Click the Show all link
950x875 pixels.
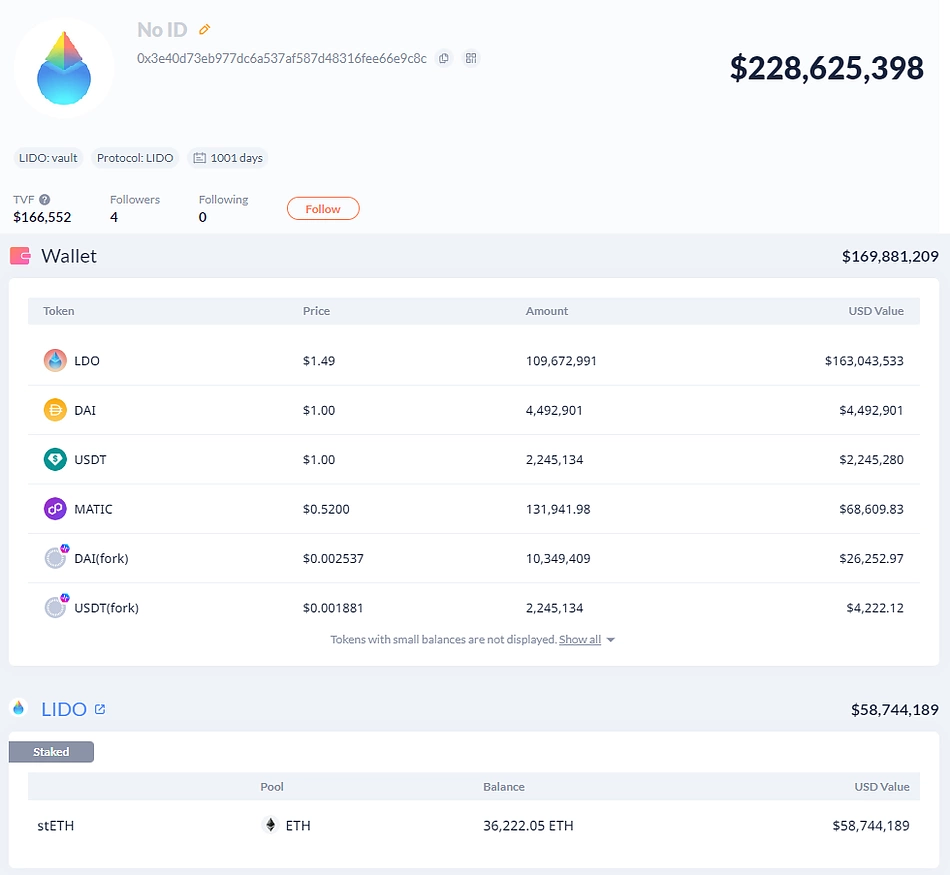[x=580, y=639]
